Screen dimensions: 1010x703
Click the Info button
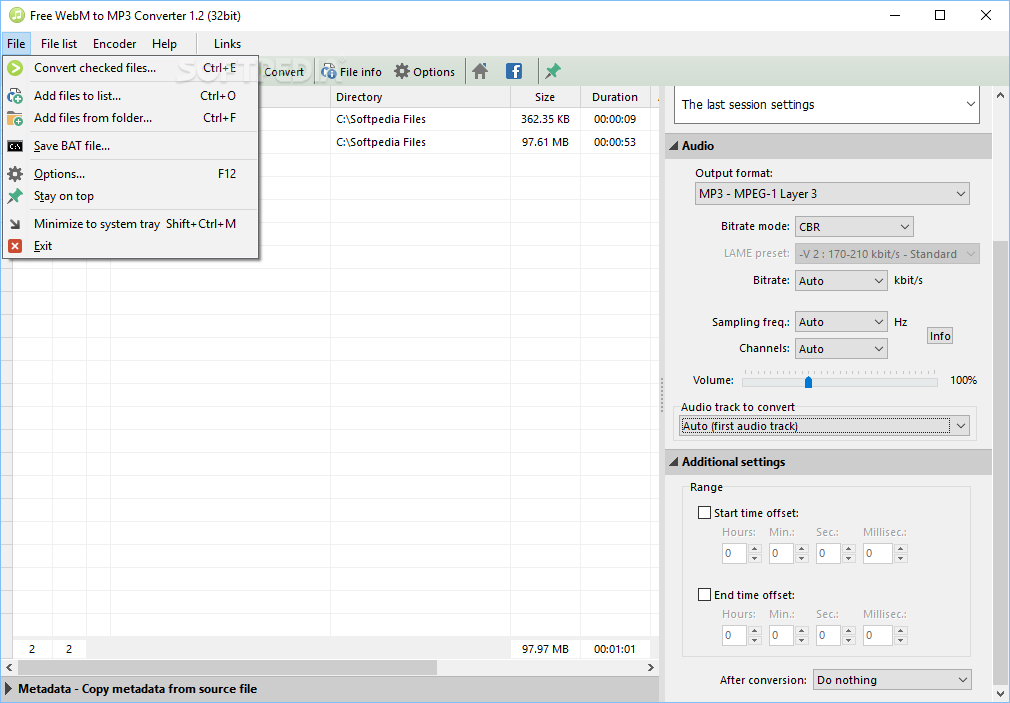click(x=940, y=336)
